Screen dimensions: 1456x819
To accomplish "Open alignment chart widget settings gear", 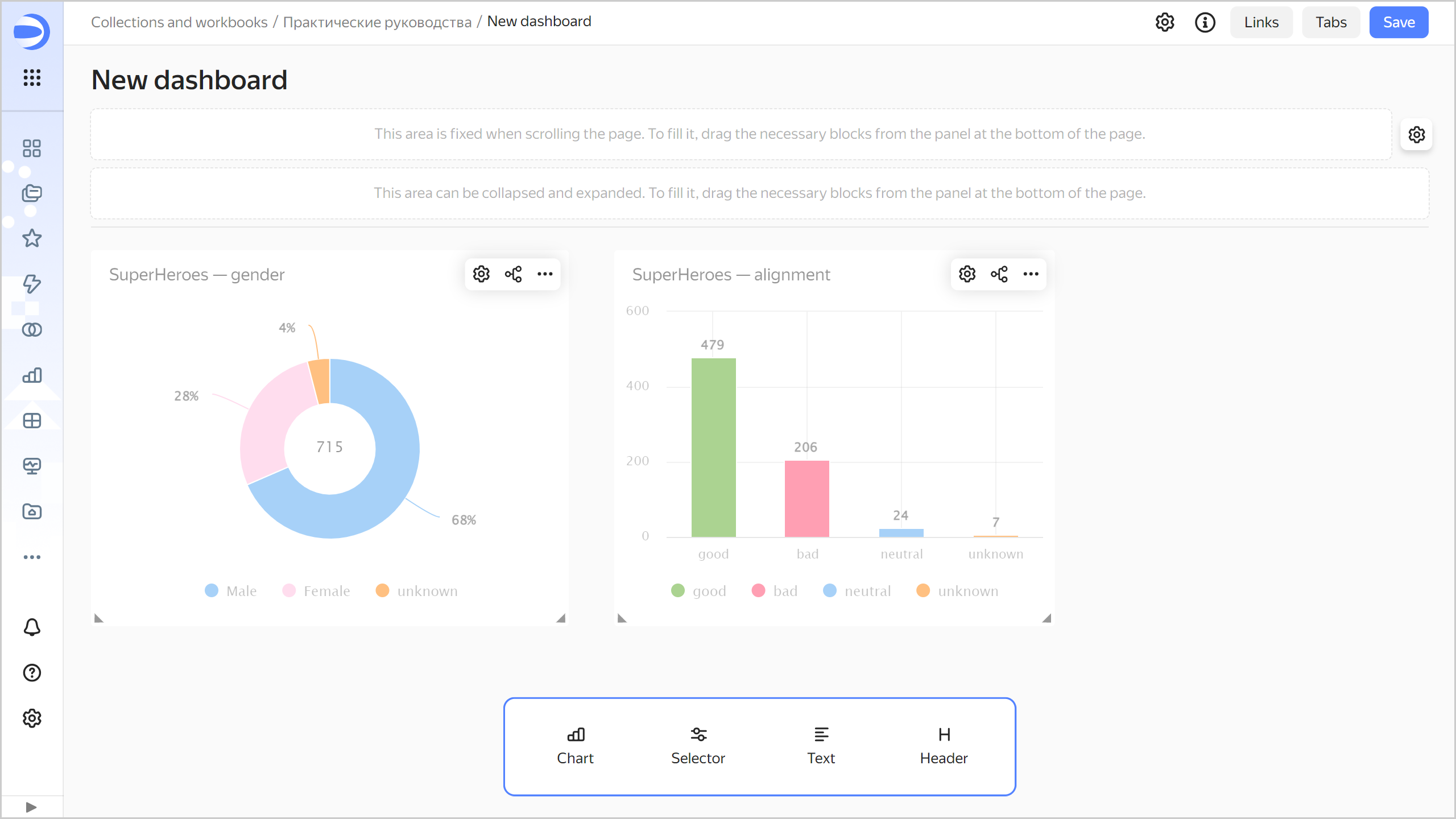I will pos(967,274).
